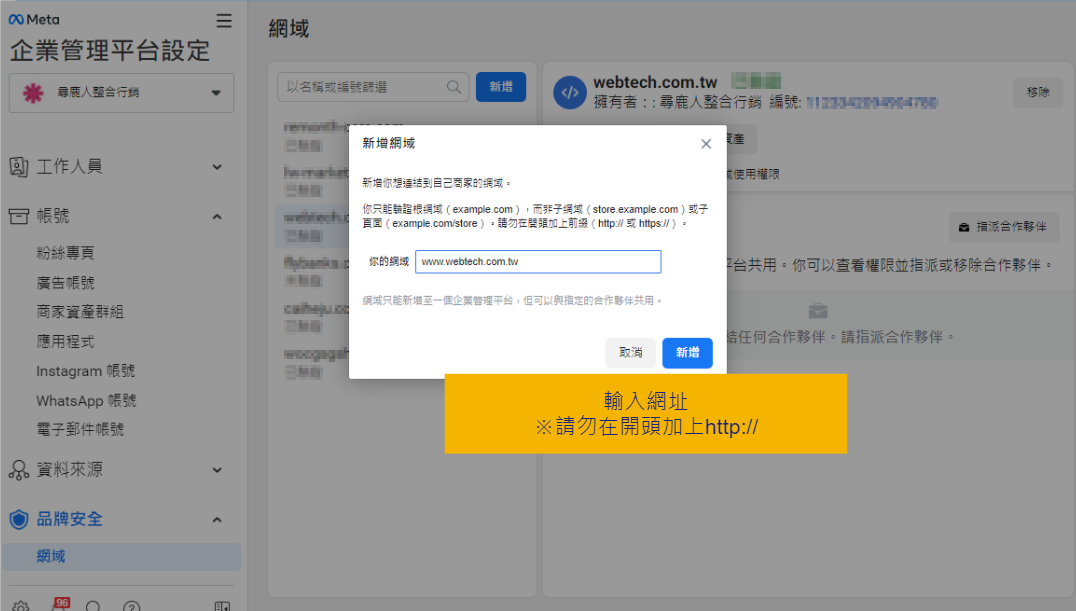Click the search icon in bottom sidebar bar
This screenshot has width=1076, height=611.
click(93, 606)
